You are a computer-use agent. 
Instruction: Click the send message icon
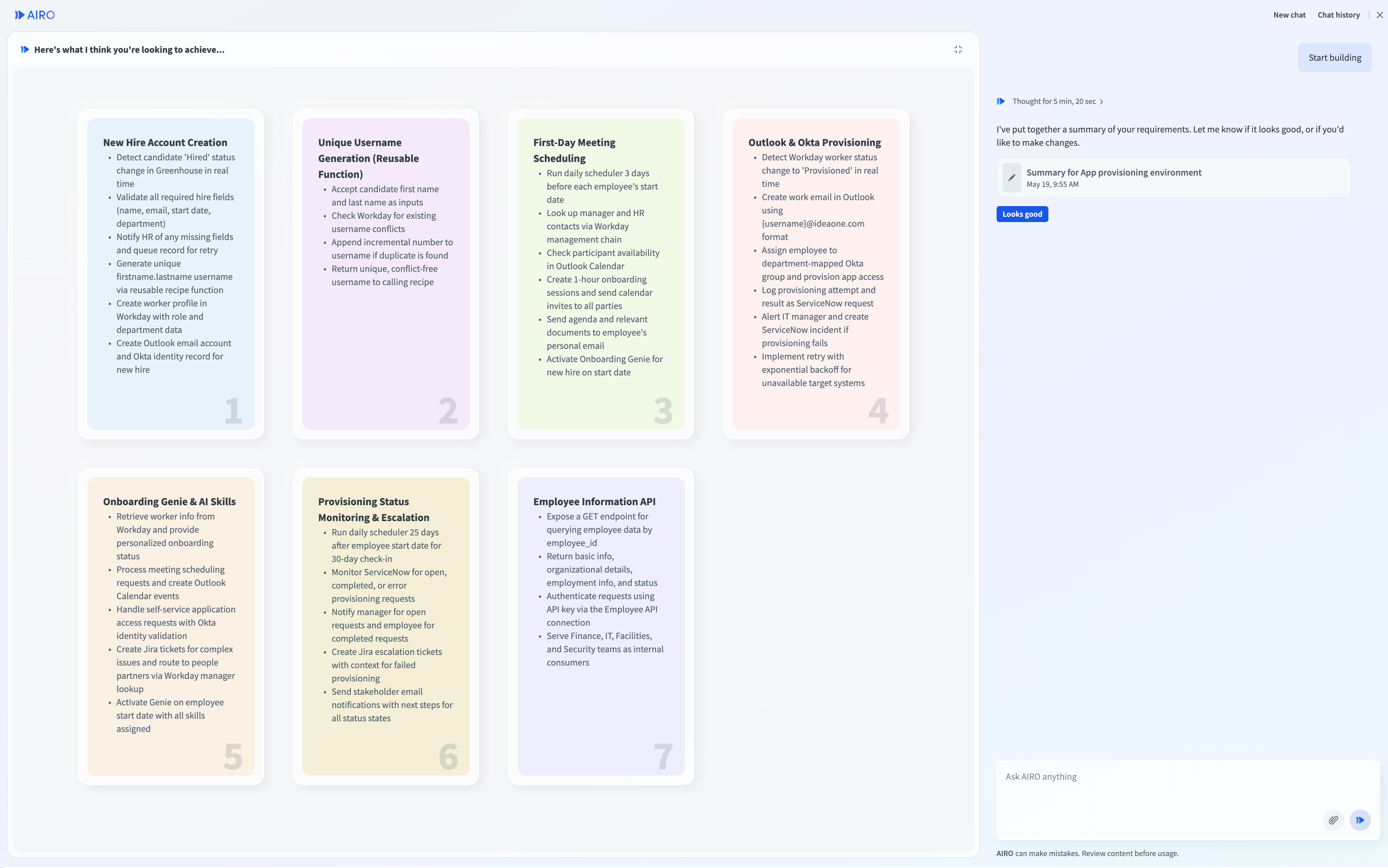[1360, 820]
